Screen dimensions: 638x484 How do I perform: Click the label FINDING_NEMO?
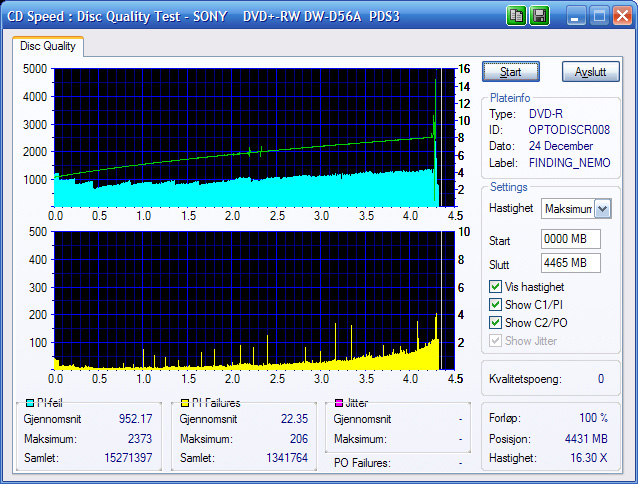[569, 163]
